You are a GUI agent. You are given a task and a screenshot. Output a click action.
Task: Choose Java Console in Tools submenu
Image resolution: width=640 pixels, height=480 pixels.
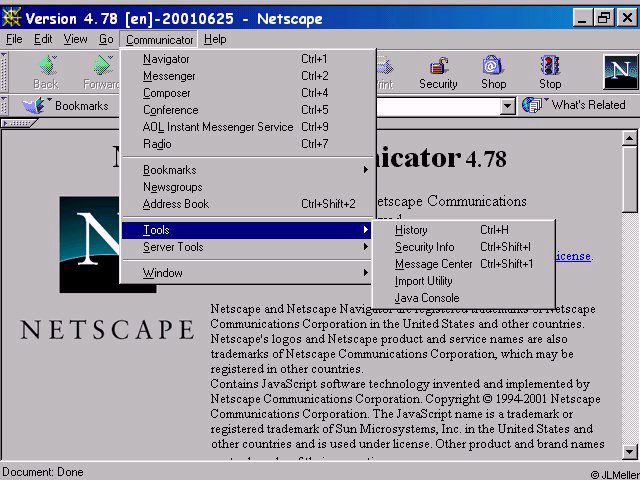pyautogui.click(x=464, y=298)
